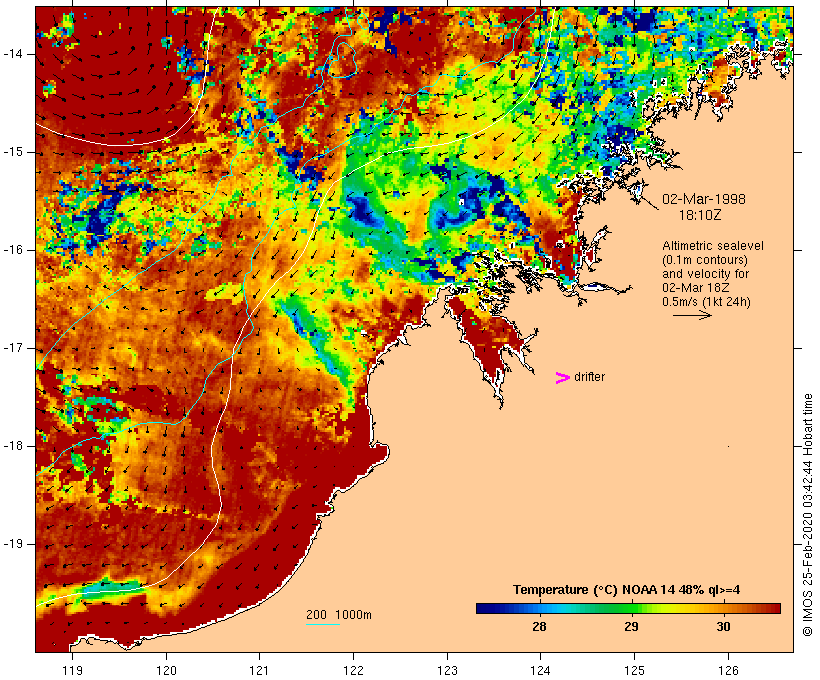Click the latitude axis label -16
Screen dimensions: 820x680
(x=13, y=250)
